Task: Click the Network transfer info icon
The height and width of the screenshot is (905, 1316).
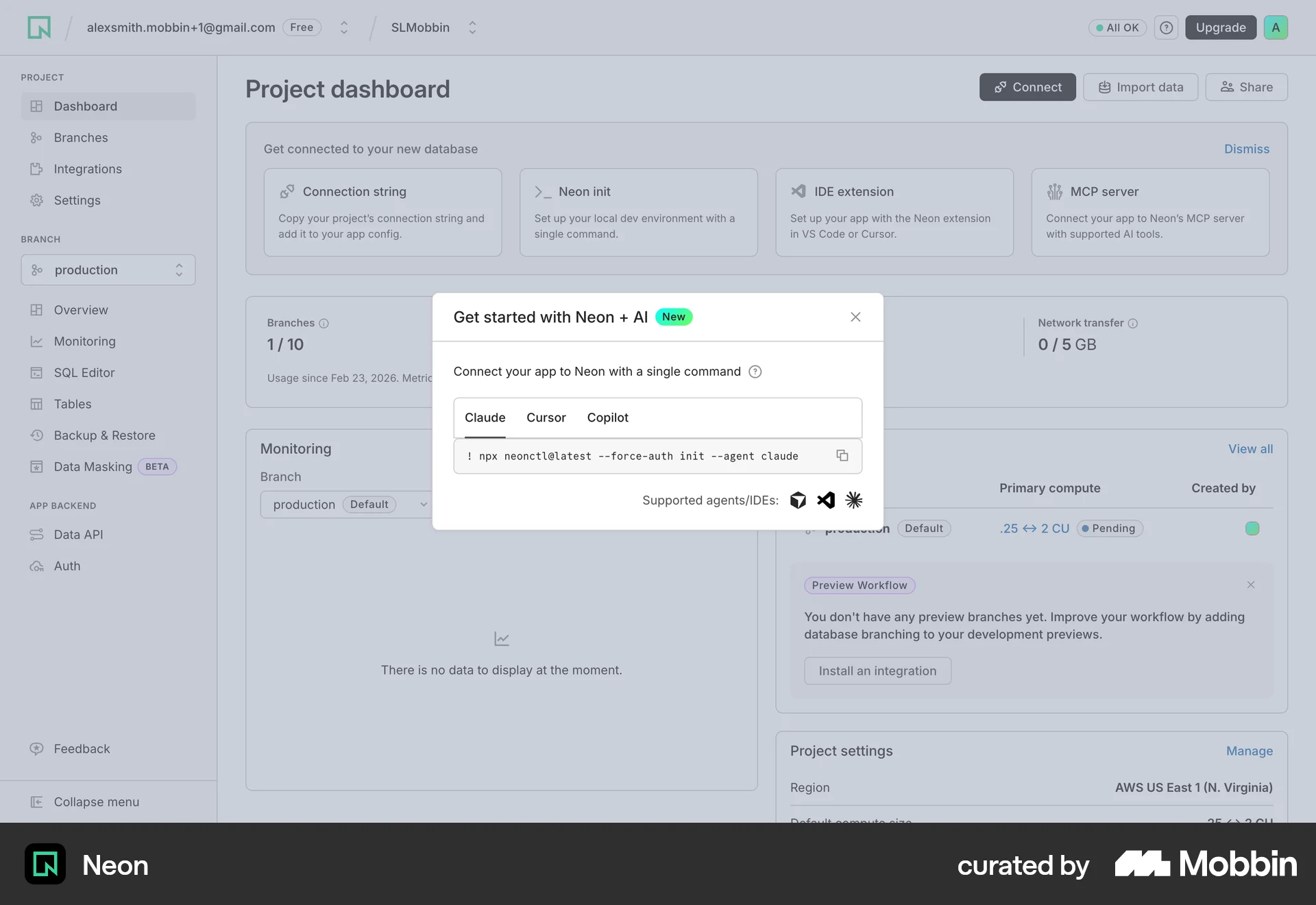Action: click(1133, 324)
